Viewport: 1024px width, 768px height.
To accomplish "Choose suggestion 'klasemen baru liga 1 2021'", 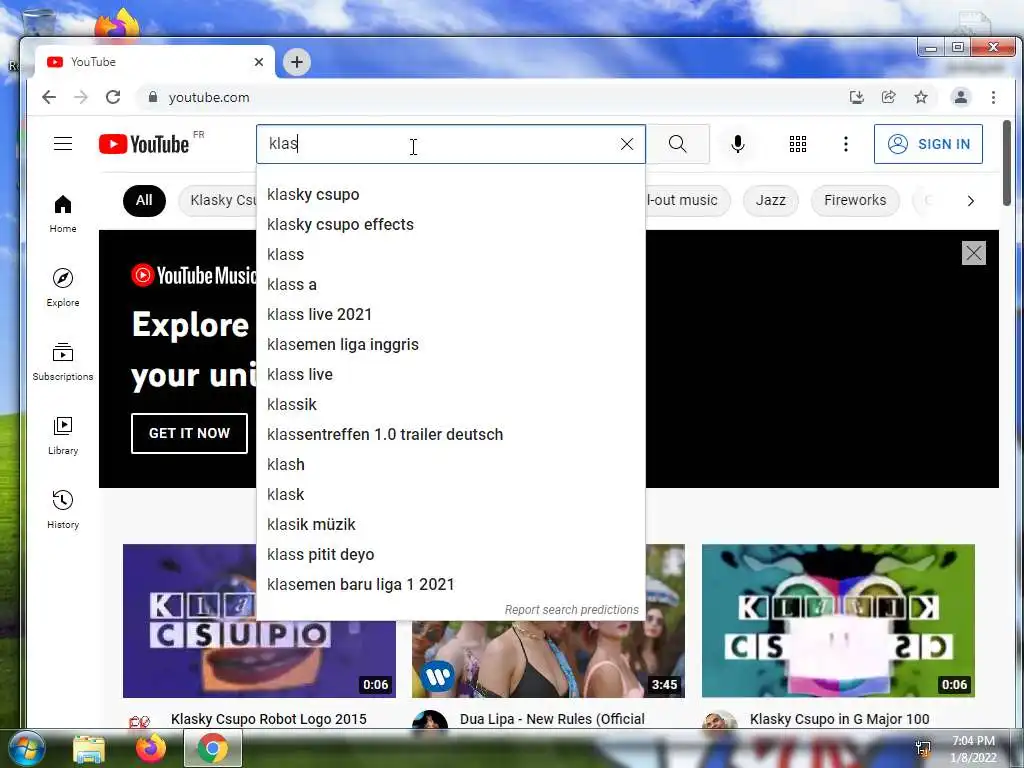I will point(451,585).
